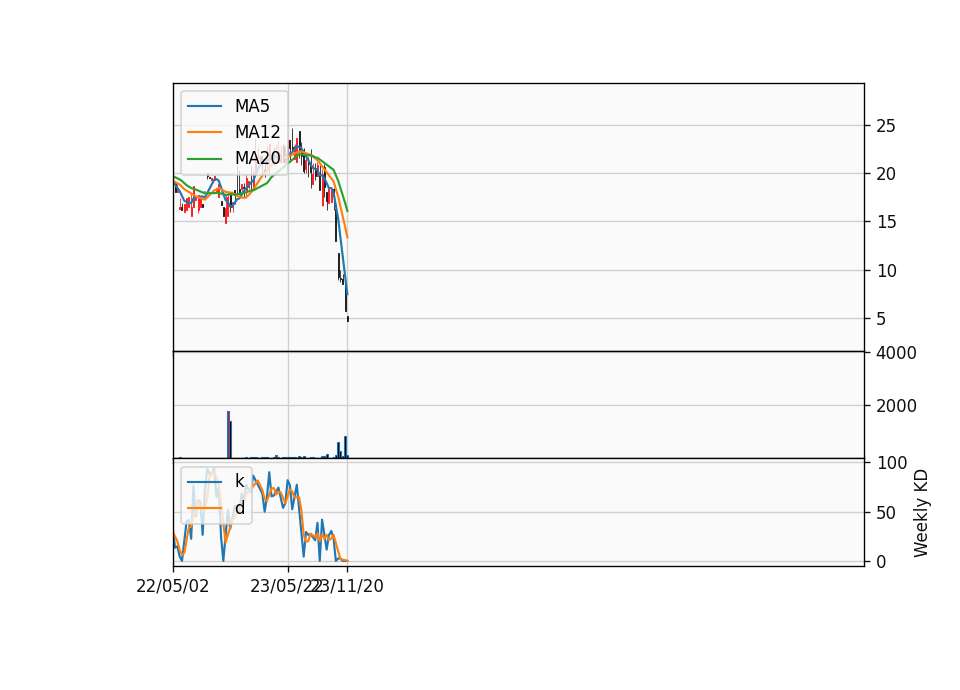960x690 pixels.
Task: Click the green MA20 legend line sample
Action: (x=204, y=159)
